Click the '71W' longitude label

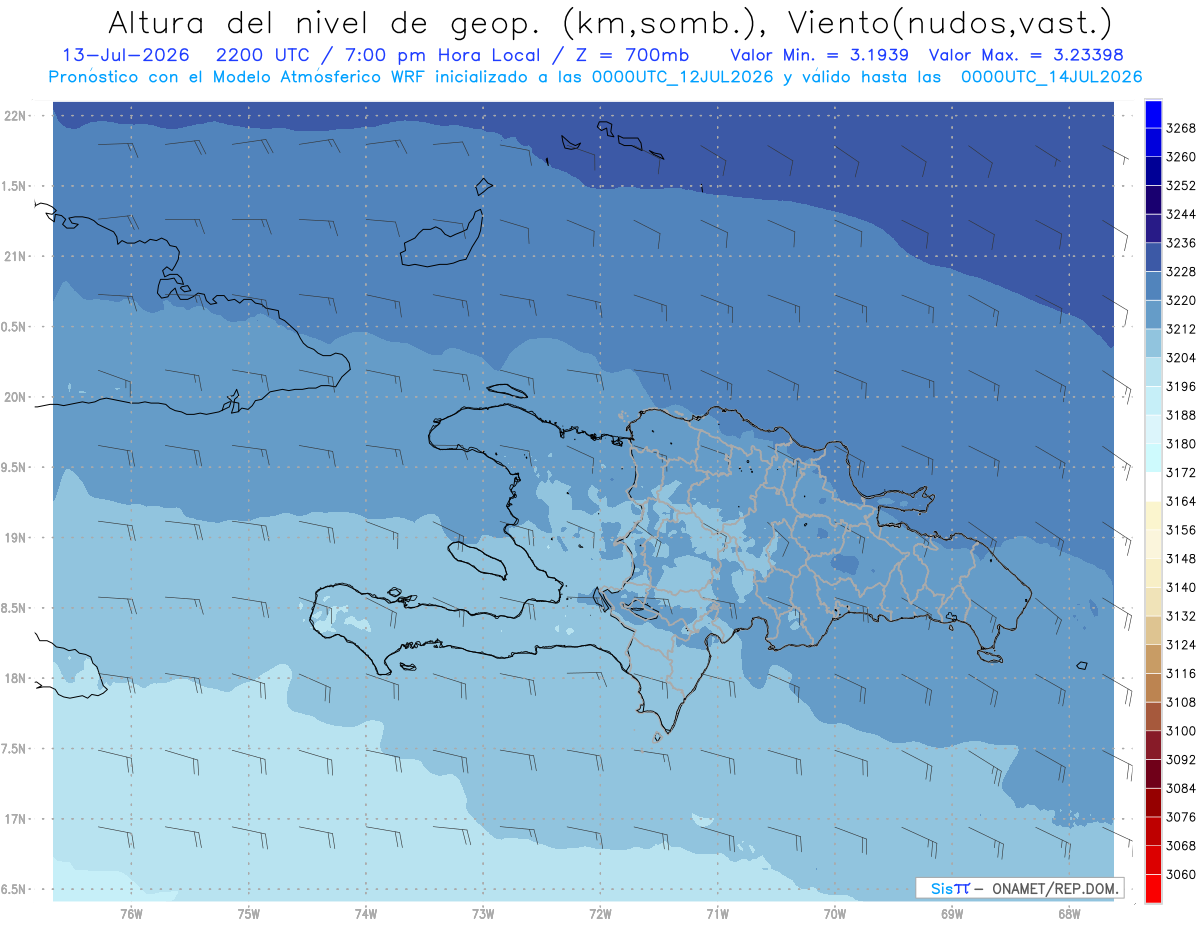[717, 914]
